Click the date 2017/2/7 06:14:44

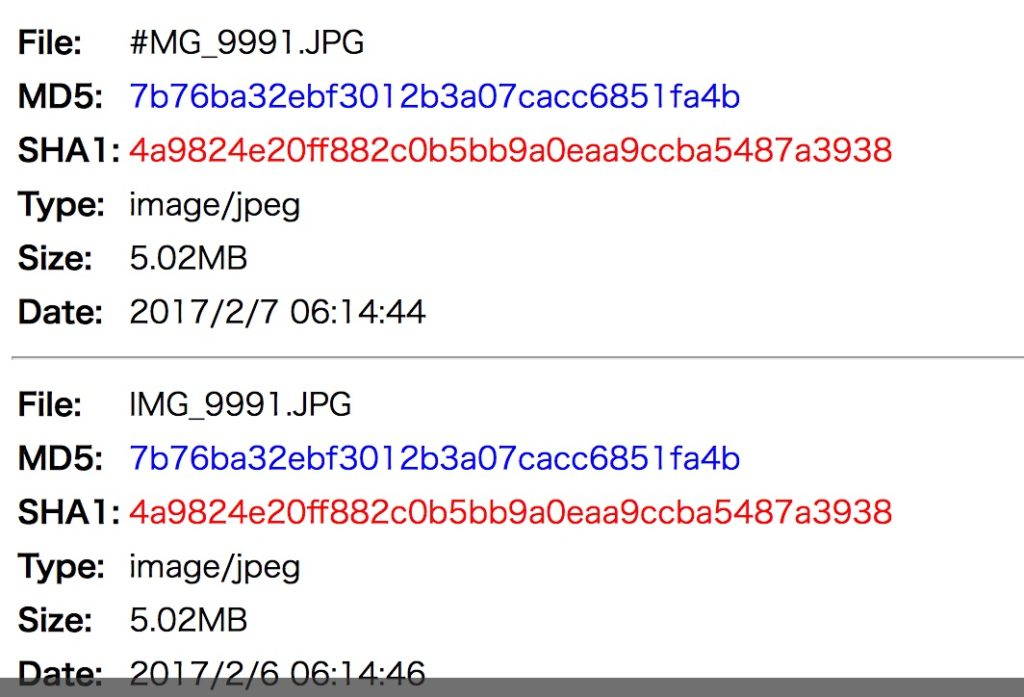(278, 312)
